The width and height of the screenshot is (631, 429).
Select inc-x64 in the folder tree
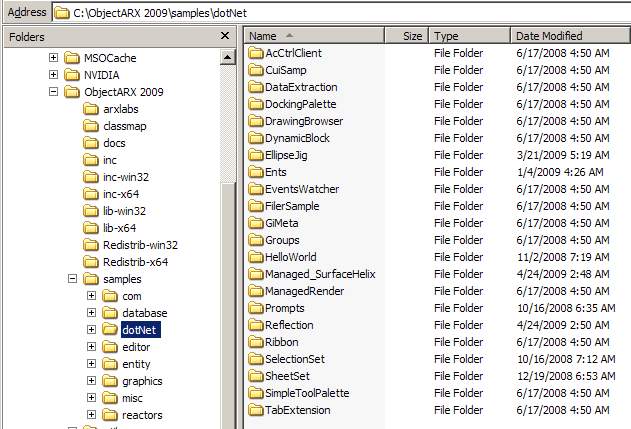click(121, 194)
